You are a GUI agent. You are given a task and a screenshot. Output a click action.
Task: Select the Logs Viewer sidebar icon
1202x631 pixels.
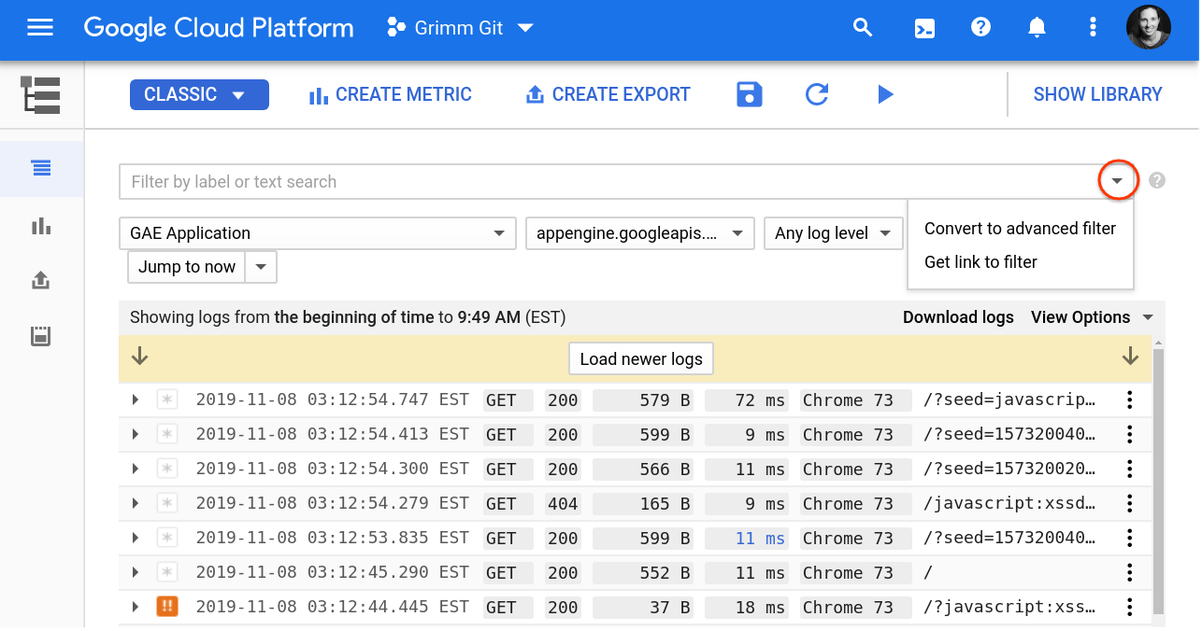click(x=41, y=168)
